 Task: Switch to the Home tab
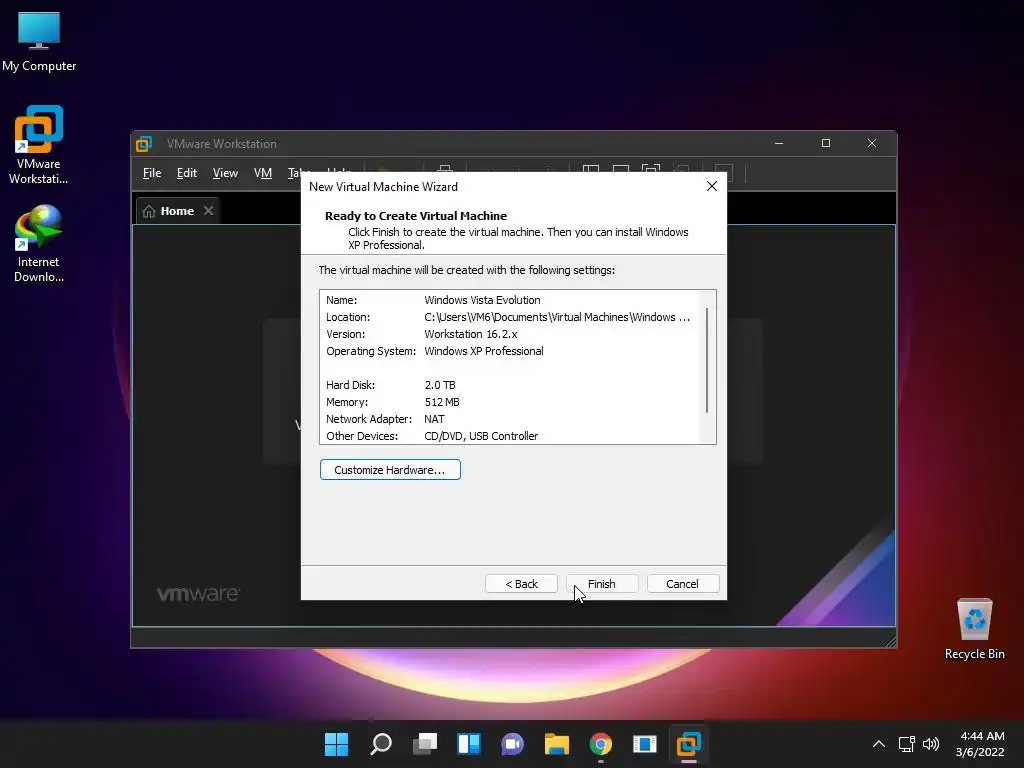click(x=177, y=211)
